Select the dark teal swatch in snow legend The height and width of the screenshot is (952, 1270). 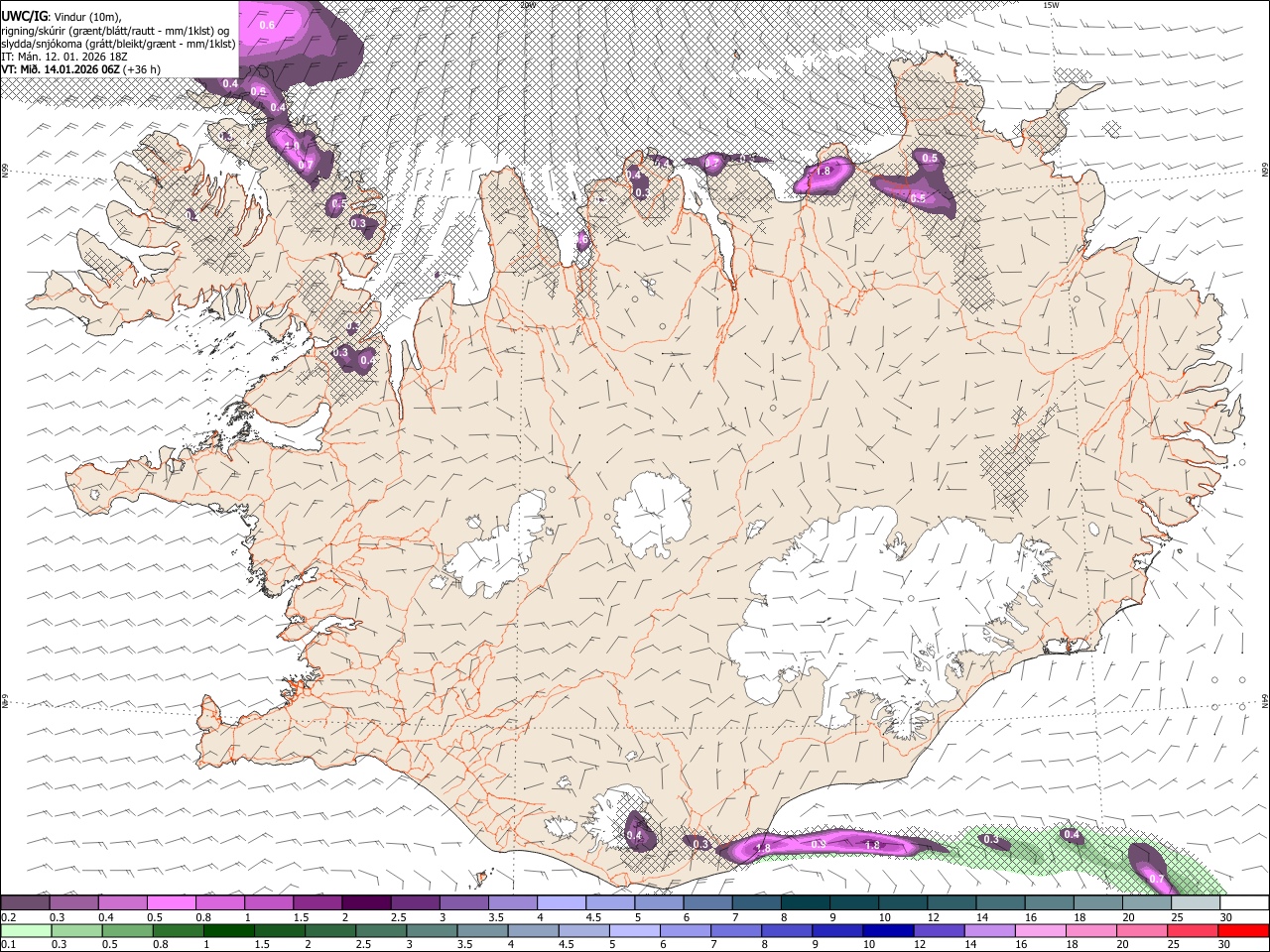[806, 902]
